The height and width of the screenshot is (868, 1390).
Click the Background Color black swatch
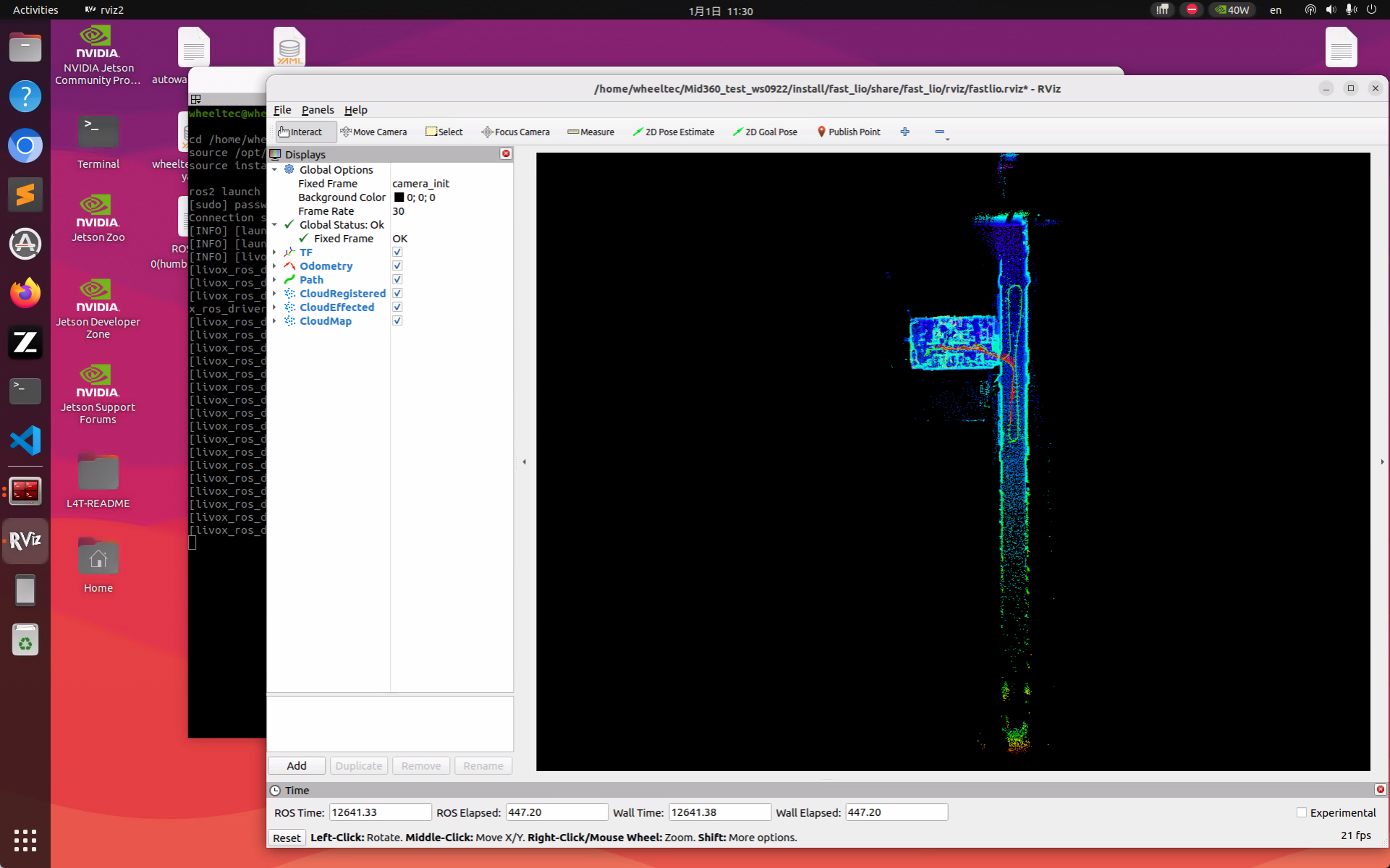point(399,197)
